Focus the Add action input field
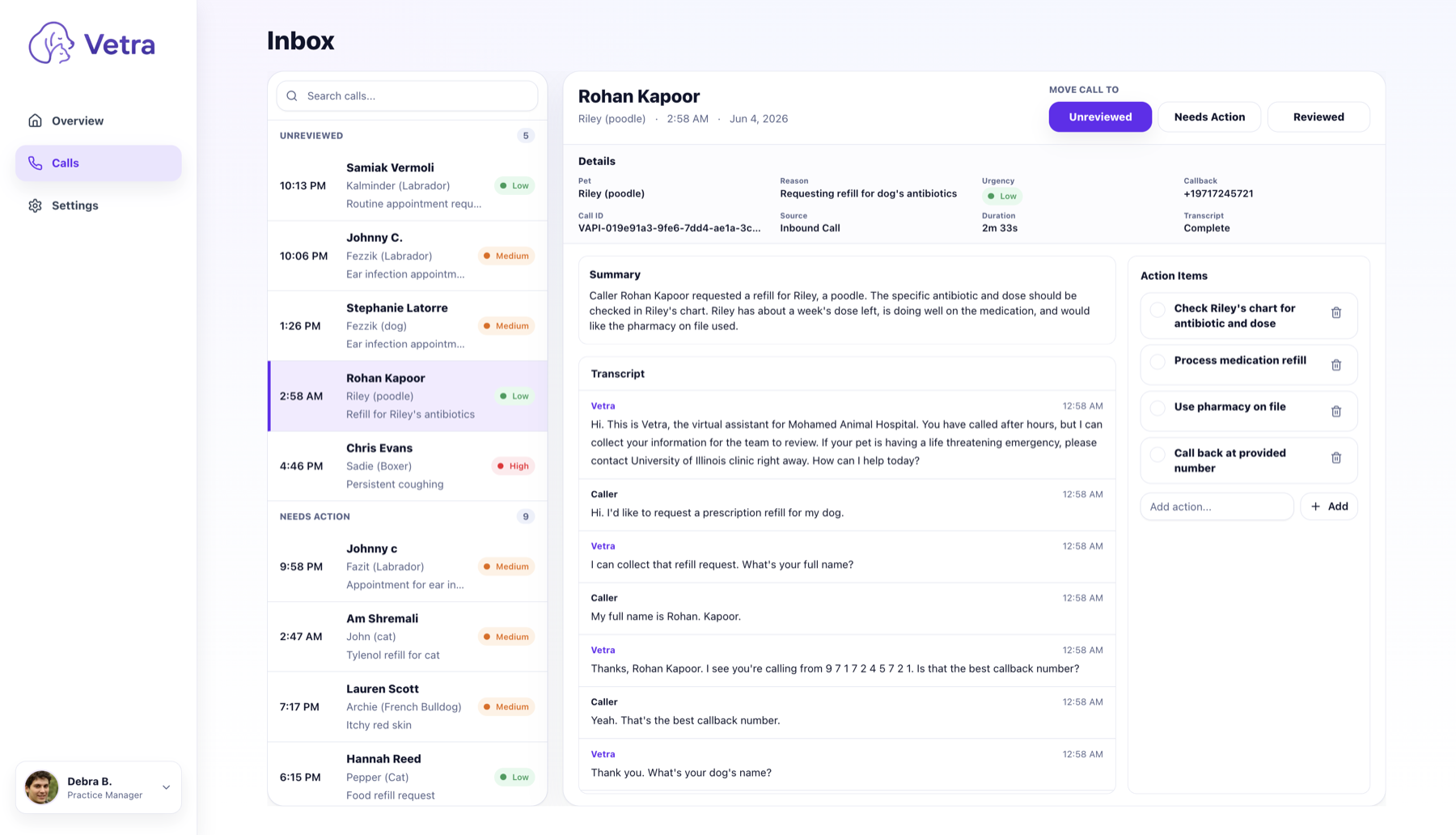This screenshot has height=835, width=1456. (x=1217, y=507)
